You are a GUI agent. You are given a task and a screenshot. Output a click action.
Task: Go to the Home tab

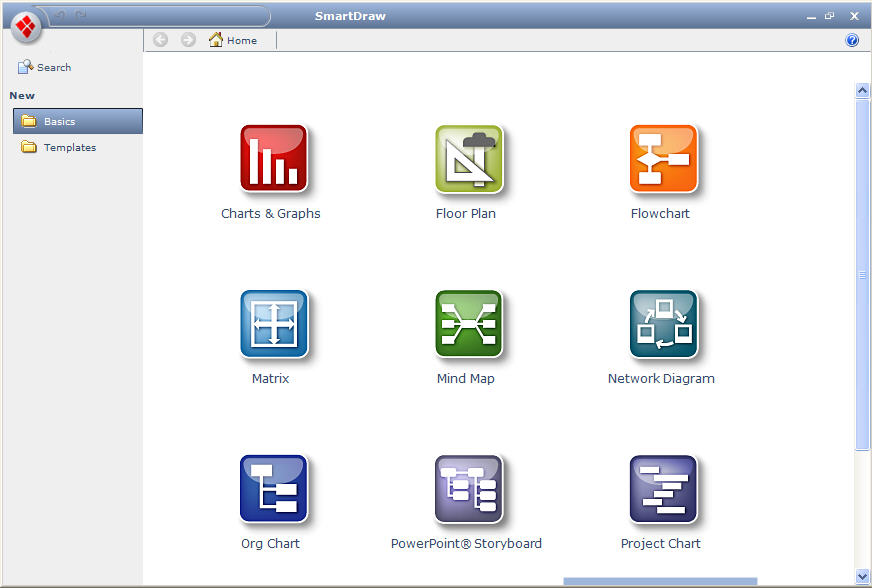233,40
